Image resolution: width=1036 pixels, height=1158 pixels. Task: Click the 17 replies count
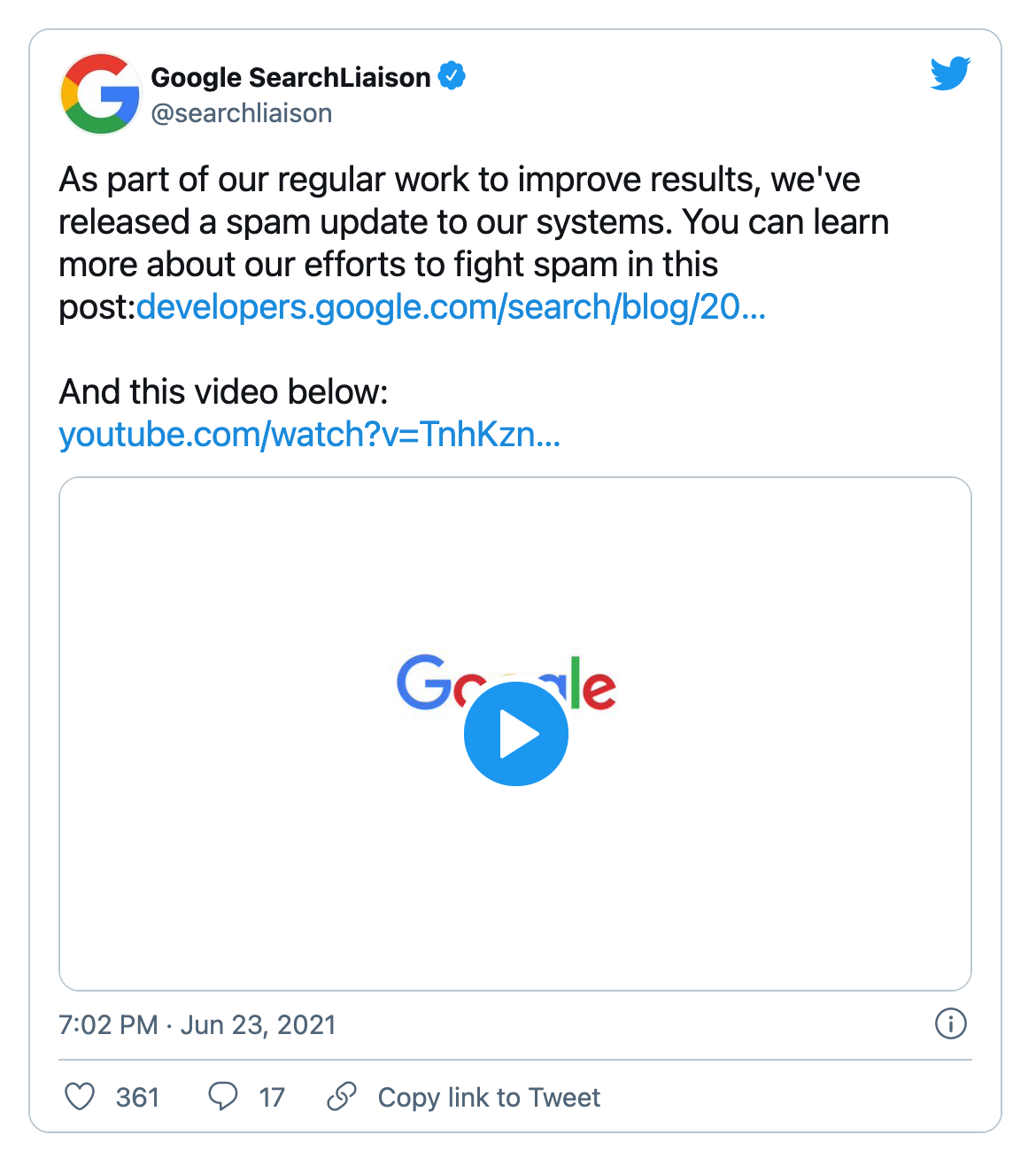272,1098
